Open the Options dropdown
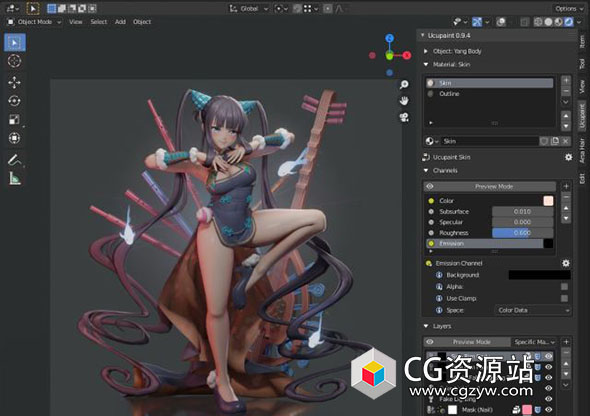The width and height of the screenshot is (590, 416). (x=568, y=8)
